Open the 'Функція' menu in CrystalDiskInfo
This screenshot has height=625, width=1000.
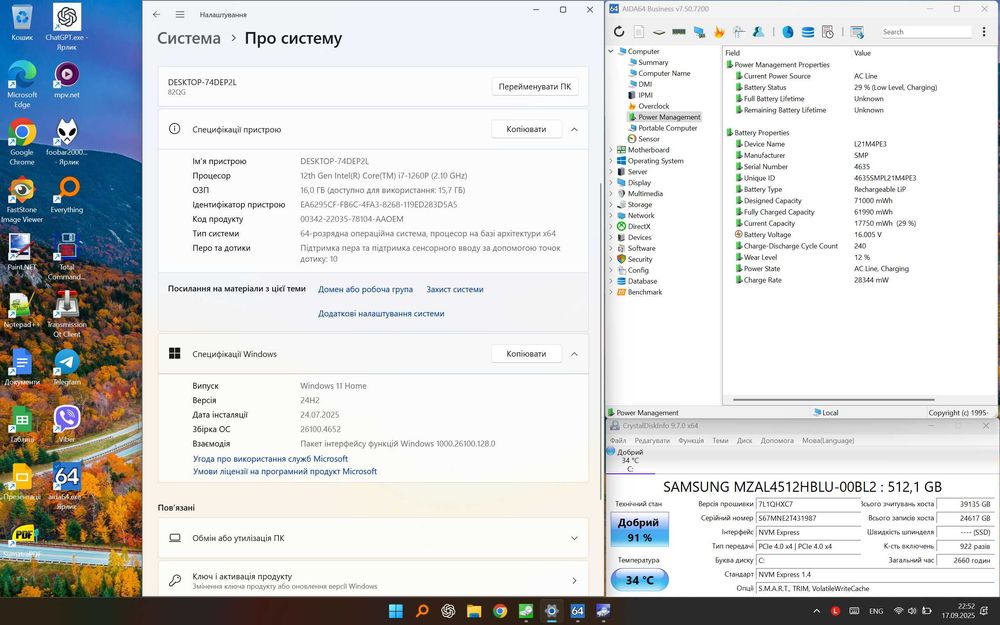click(x=691, y=441)
